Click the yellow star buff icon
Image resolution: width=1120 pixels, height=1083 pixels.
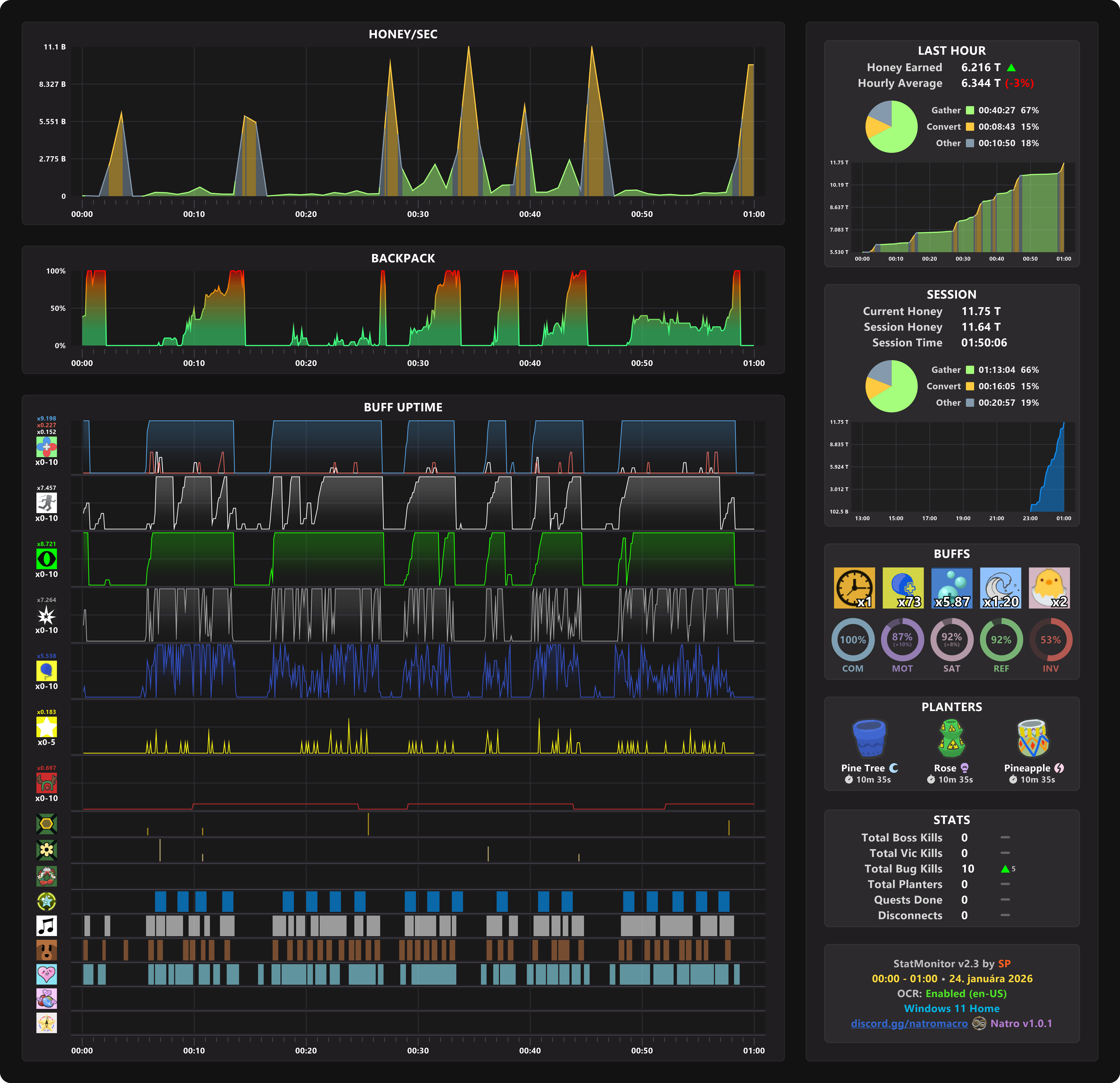46,727
